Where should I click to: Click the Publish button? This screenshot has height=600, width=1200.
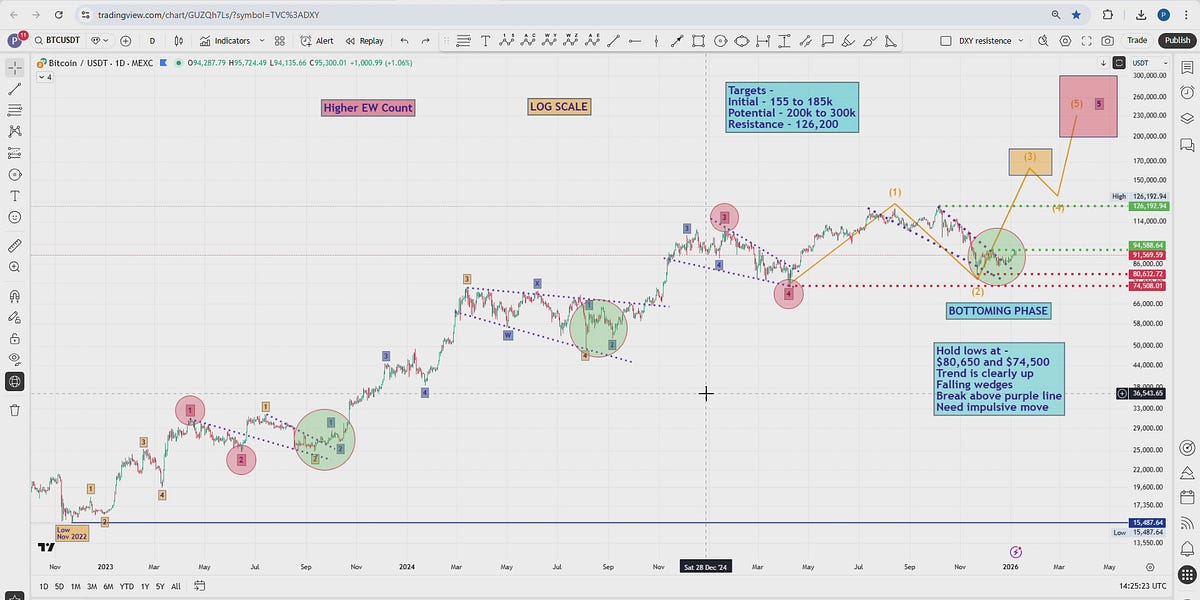(x=1176, y=41)
